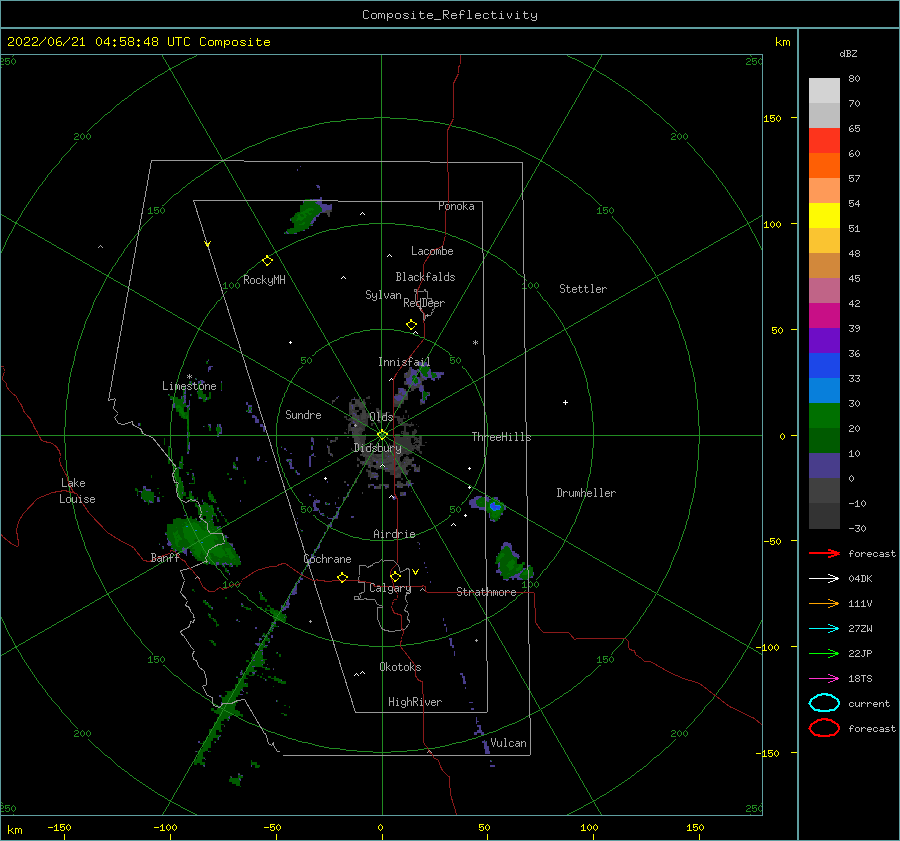900x841 pixels.
Task: Click the Blackfalds city label
Action: 425,277
